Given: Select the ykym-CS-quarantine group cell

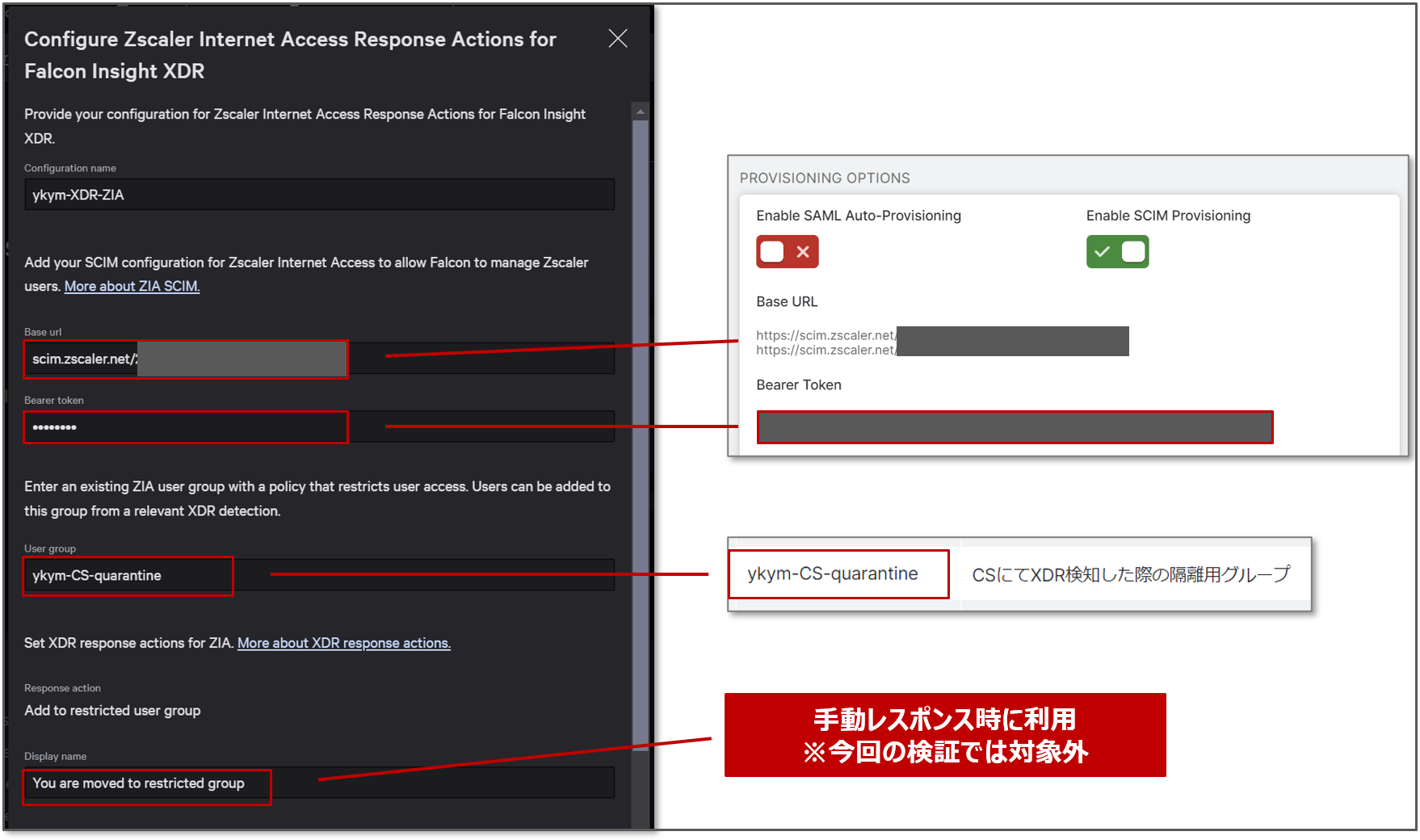Looking at the screenshot, I should click(x=838, y=574).
